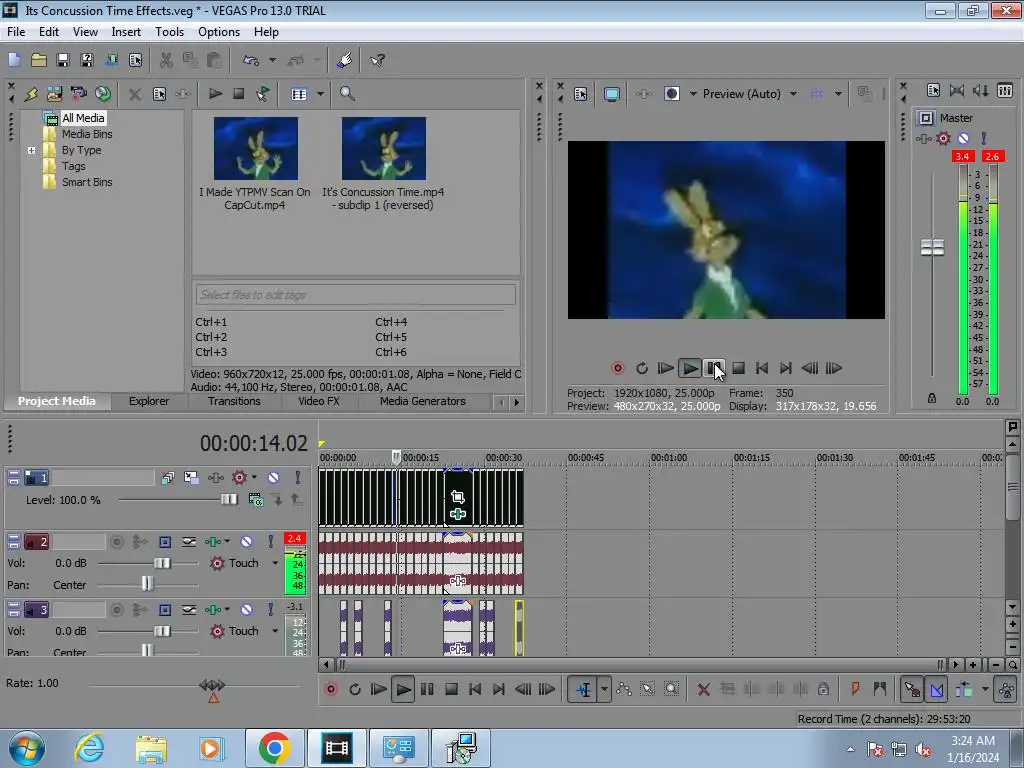Toggle Solo on audio track 2
This screenshot has width=1024, height=768.
pyautogui.click(x=270, y=541)
